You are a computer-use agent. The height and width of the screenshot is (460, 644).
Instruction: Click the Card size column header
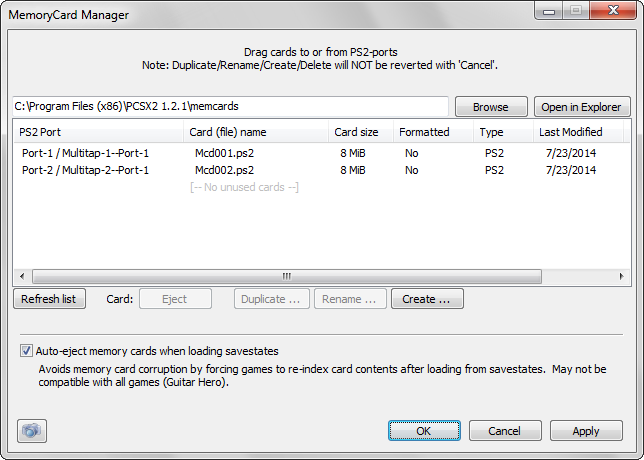361,132
